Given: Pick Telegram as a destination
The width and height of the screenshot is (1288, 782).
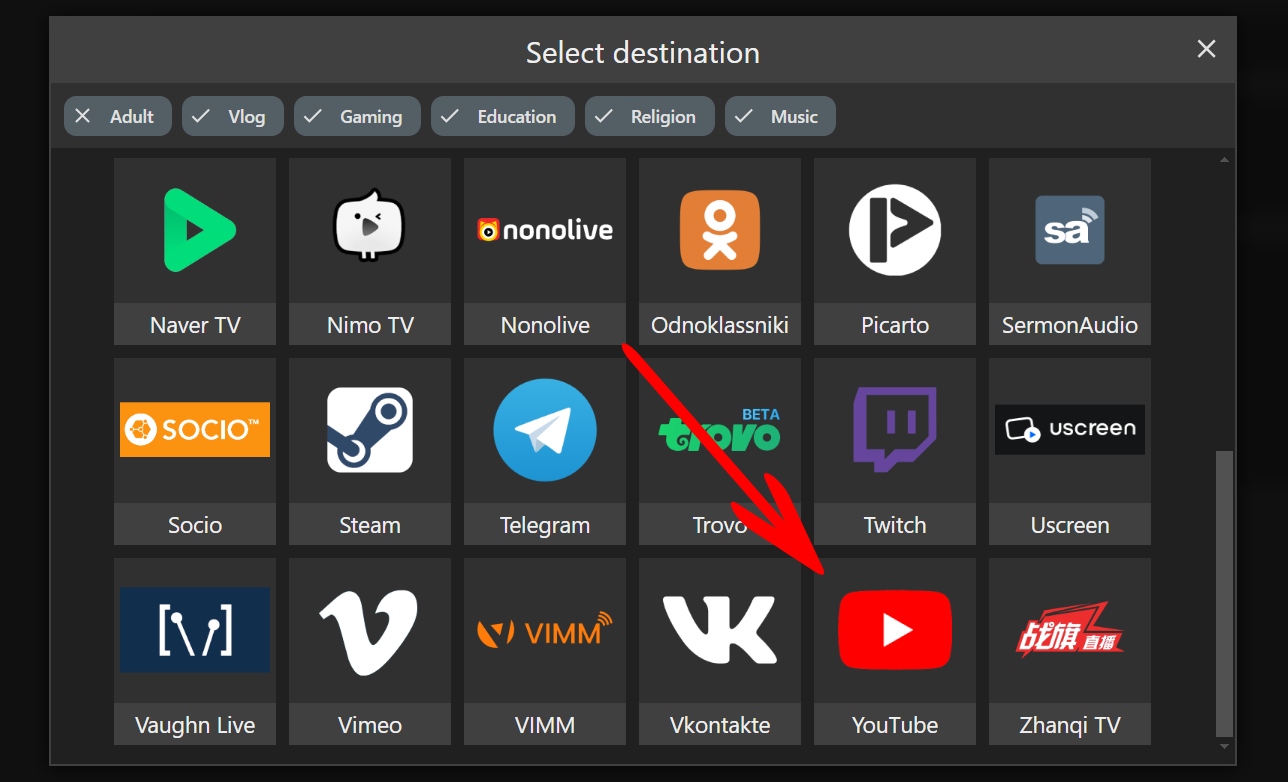Looking at the screenshot, I should [544, 452].
